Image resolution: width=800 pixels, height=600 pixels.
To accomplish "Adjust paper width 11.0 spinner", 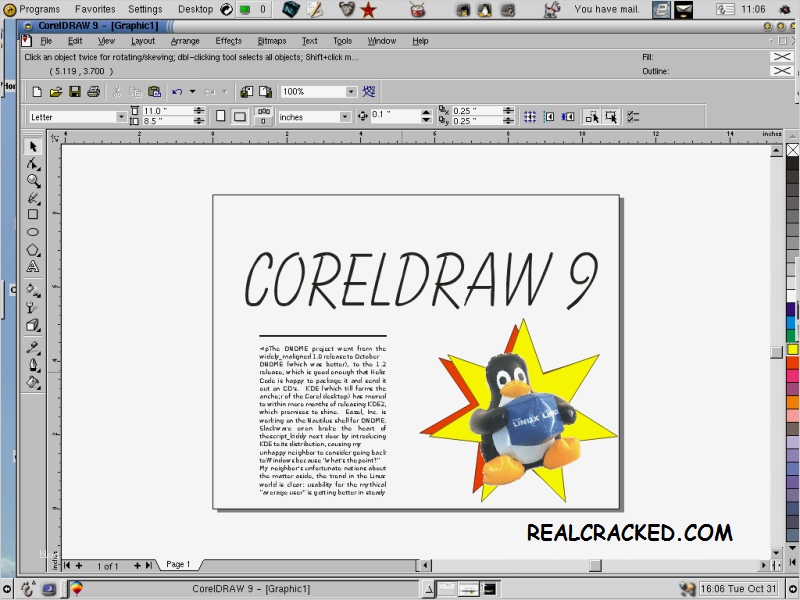I will (x=199, y=111).
